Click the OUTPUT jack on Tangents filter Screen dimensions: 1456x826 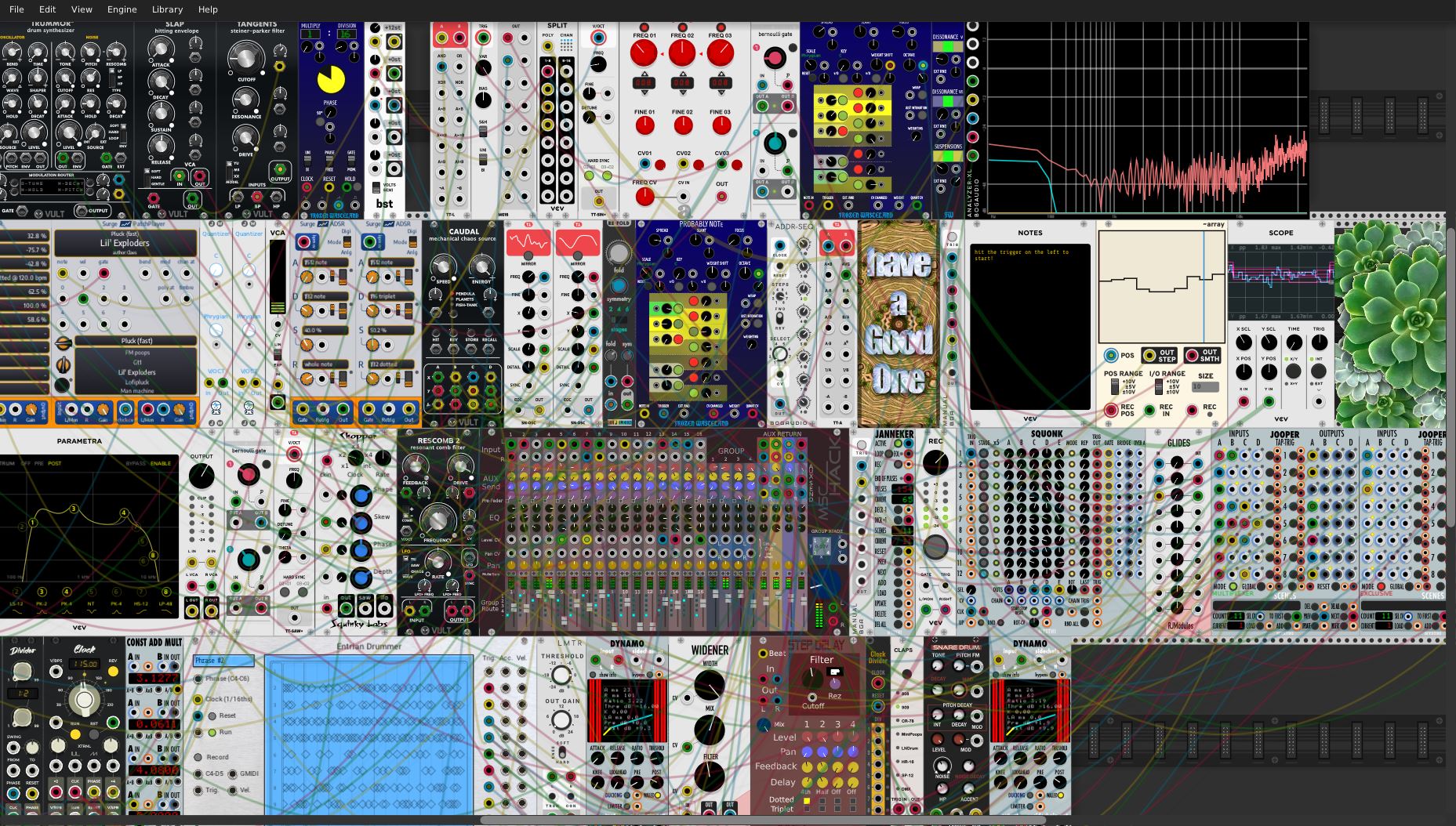click(278, 168)
